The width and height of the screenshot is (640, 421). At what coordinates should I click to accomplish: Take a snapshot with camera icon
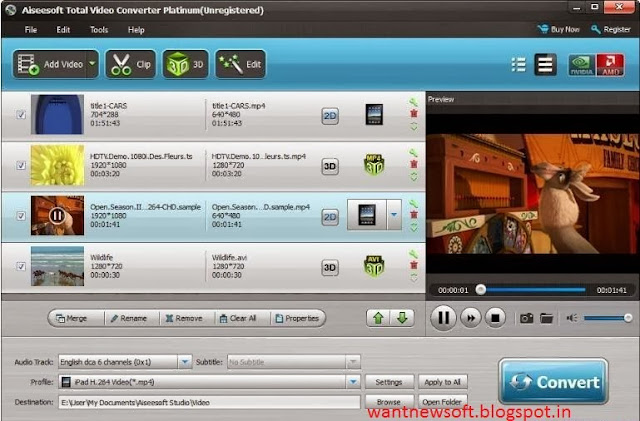coord(527,318)
